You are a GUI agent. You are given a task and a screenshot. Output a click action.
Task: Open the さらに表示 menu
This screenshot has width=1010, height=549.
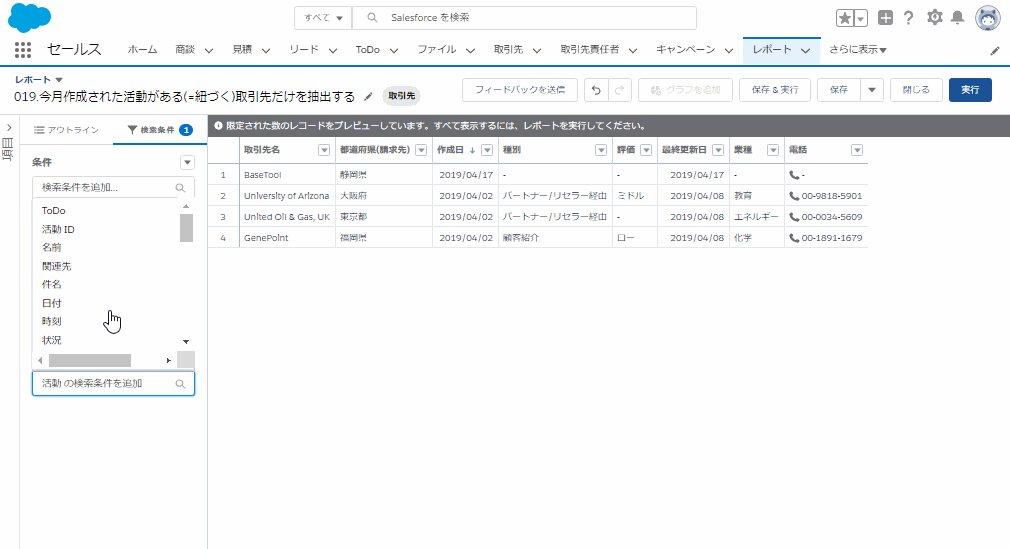pos(857,50)
